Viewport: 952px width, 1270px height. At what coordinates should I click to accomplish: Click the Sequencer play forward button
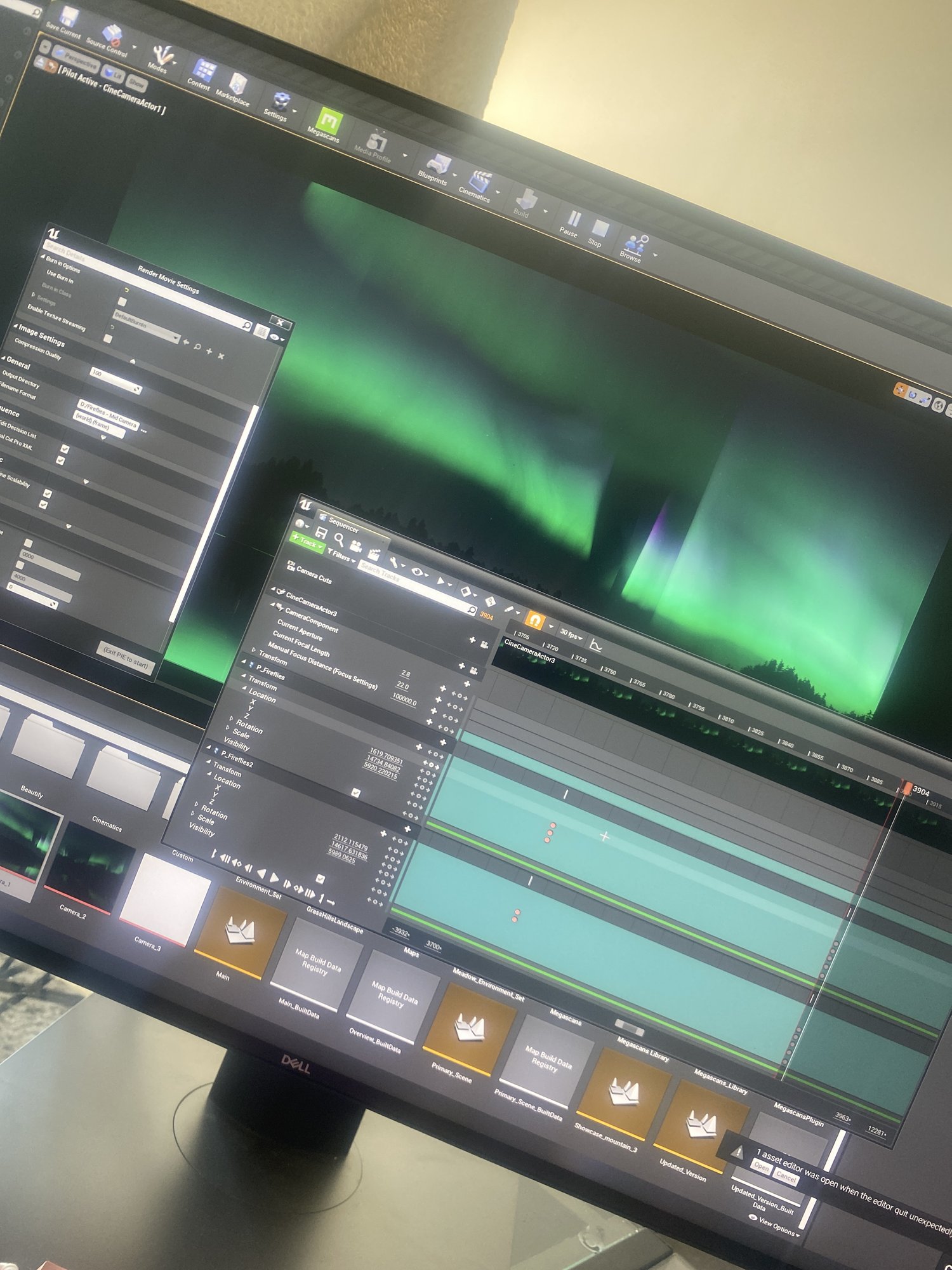[x=275, y=878]
